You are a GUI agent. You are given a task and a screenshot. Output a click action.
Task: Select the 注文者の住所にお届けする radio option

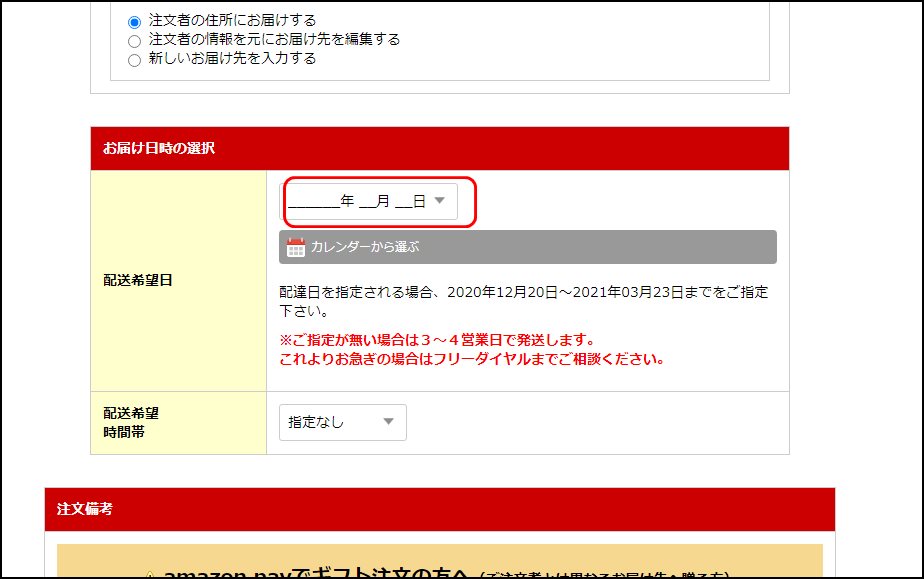click(134, 19)
